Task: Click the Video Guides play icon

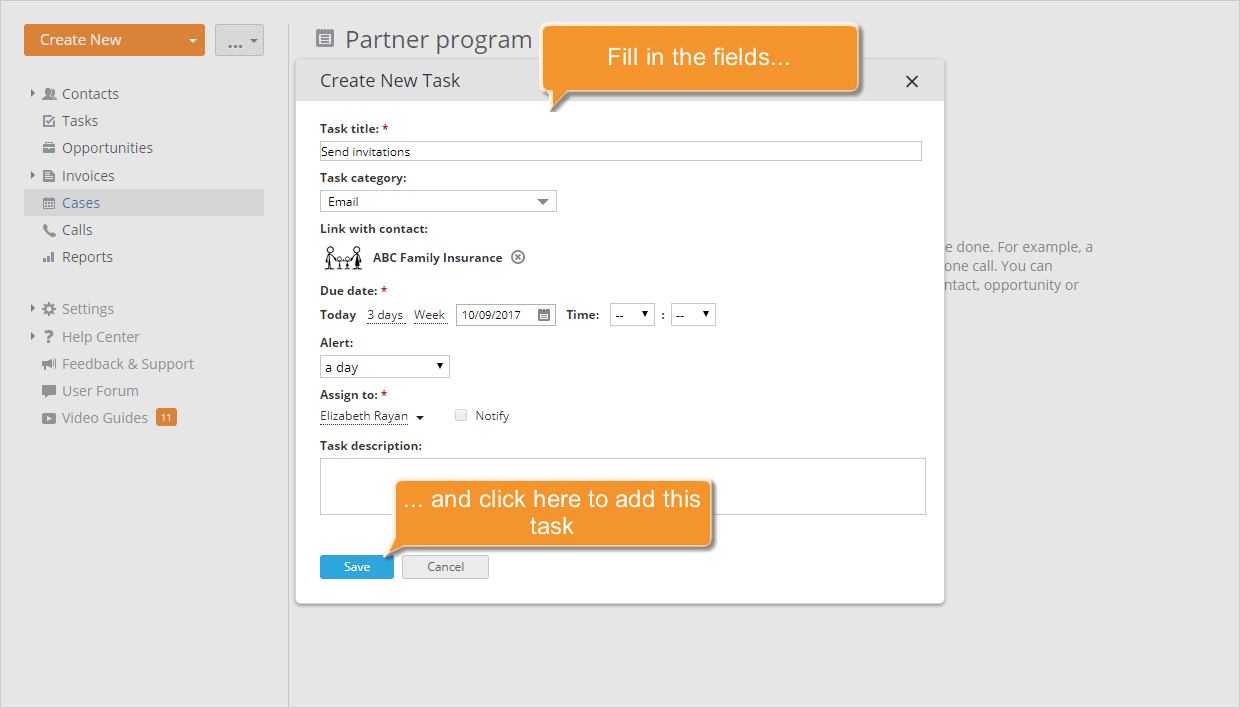Action: (x=49, y=417)
